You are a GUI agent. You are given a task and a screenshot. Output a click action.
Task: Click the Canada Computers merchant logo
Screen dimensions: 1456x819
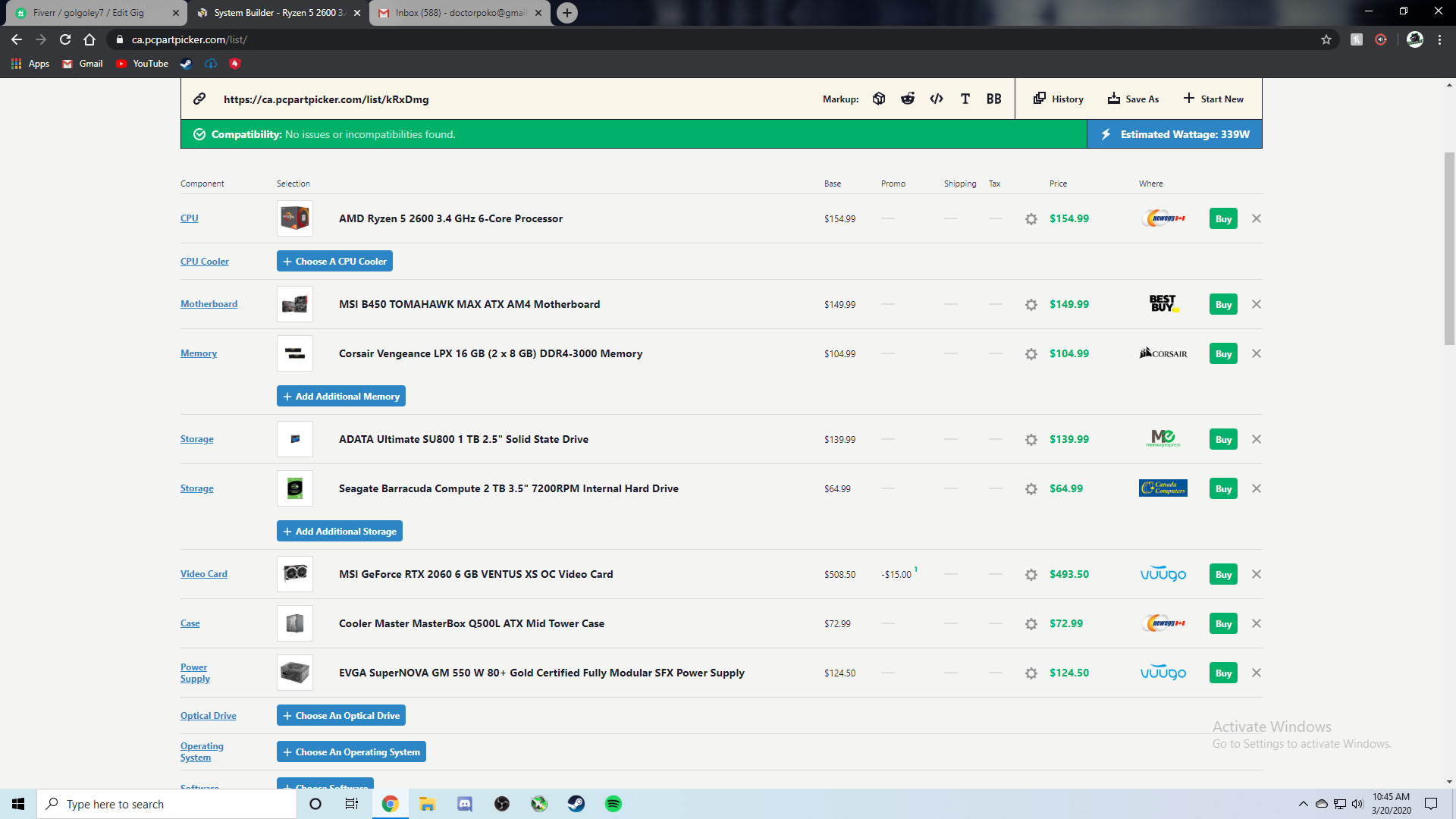[1163, 488]
